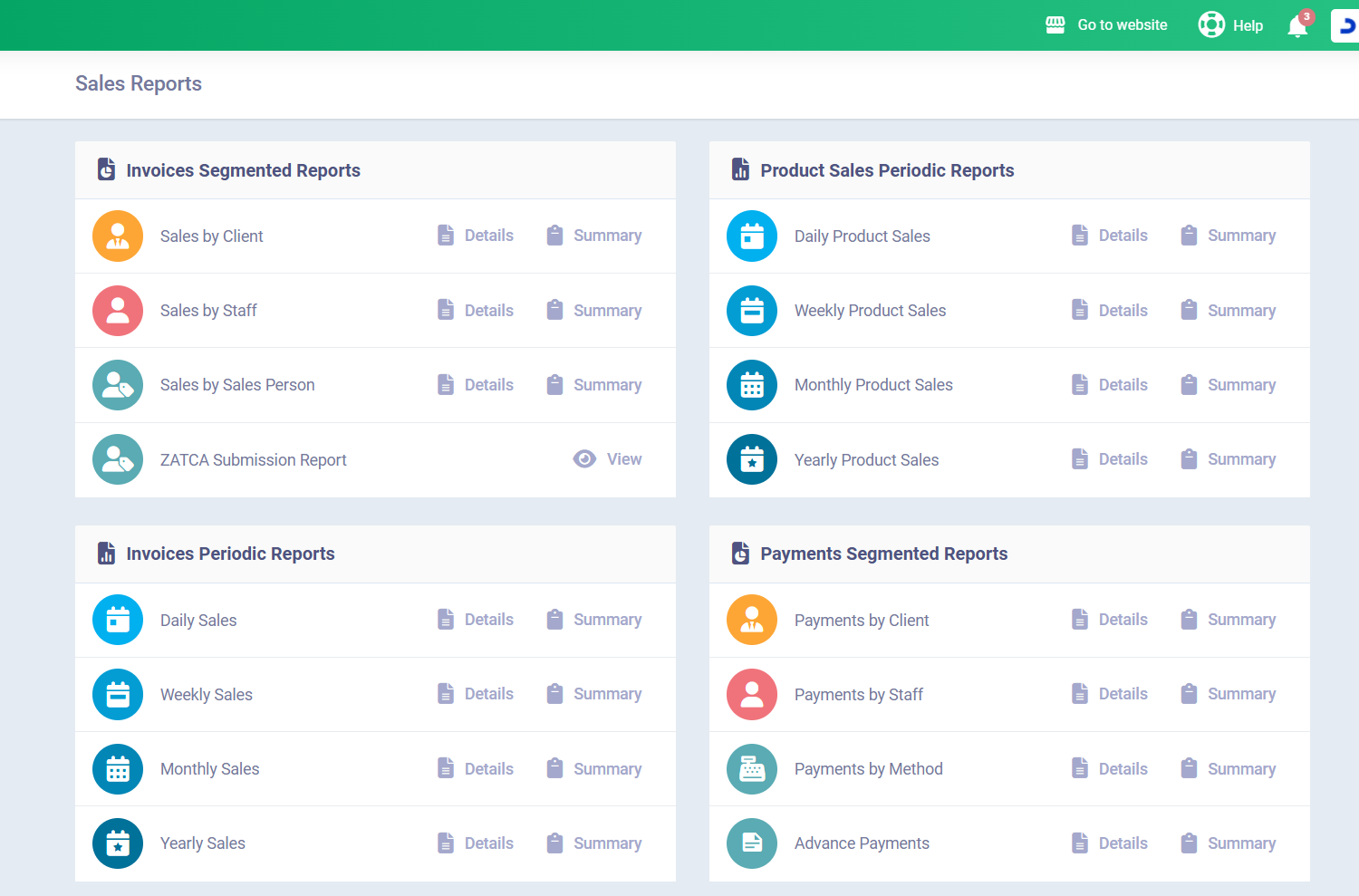Viewport: 1359px width, 896px height.
Task: Open Summary for Payments by Client
Action: [x=1229, y=620]
